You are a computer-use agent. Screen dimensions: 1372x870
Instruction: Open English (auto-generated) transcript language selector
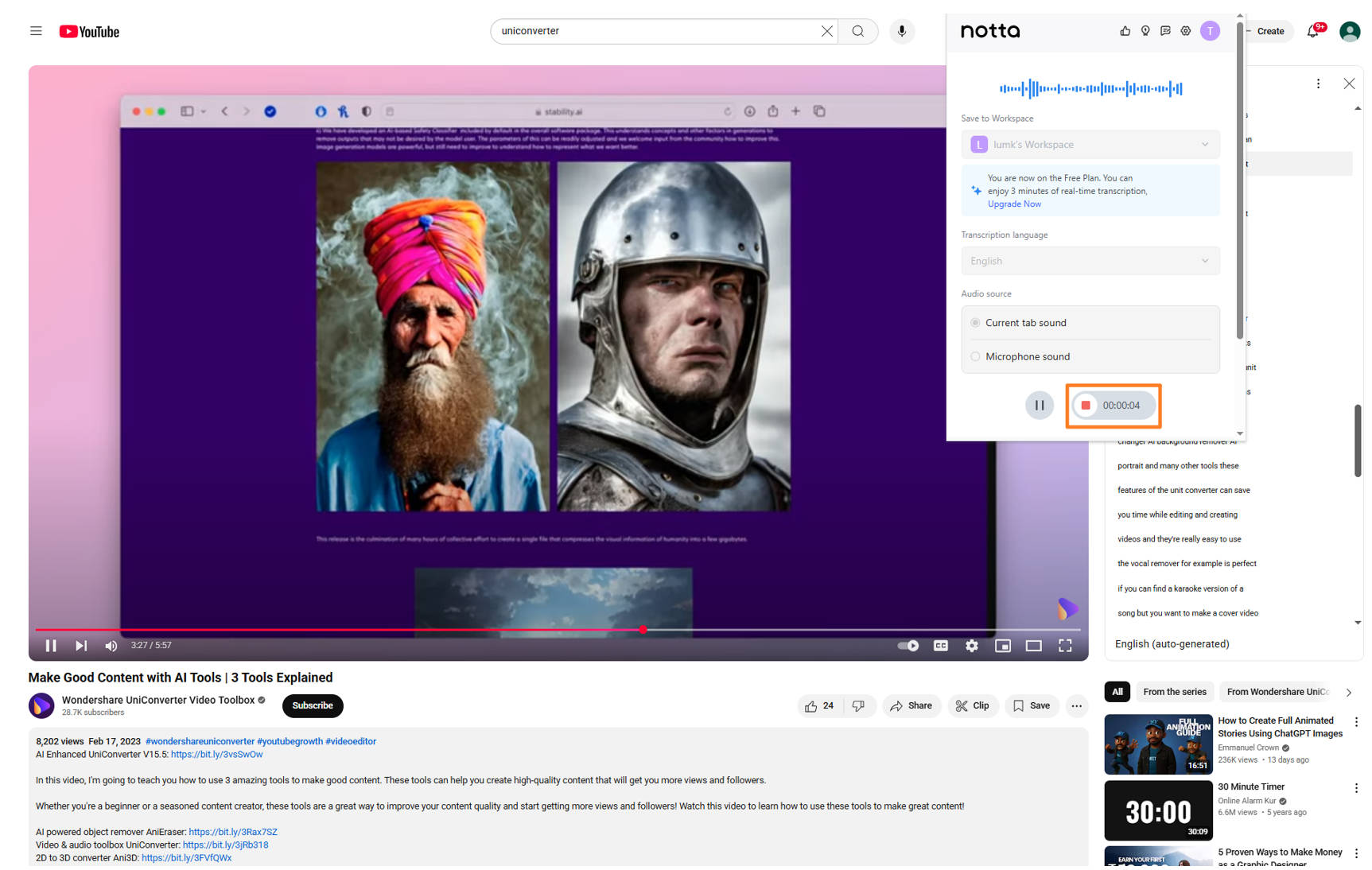pos(1172,644)
